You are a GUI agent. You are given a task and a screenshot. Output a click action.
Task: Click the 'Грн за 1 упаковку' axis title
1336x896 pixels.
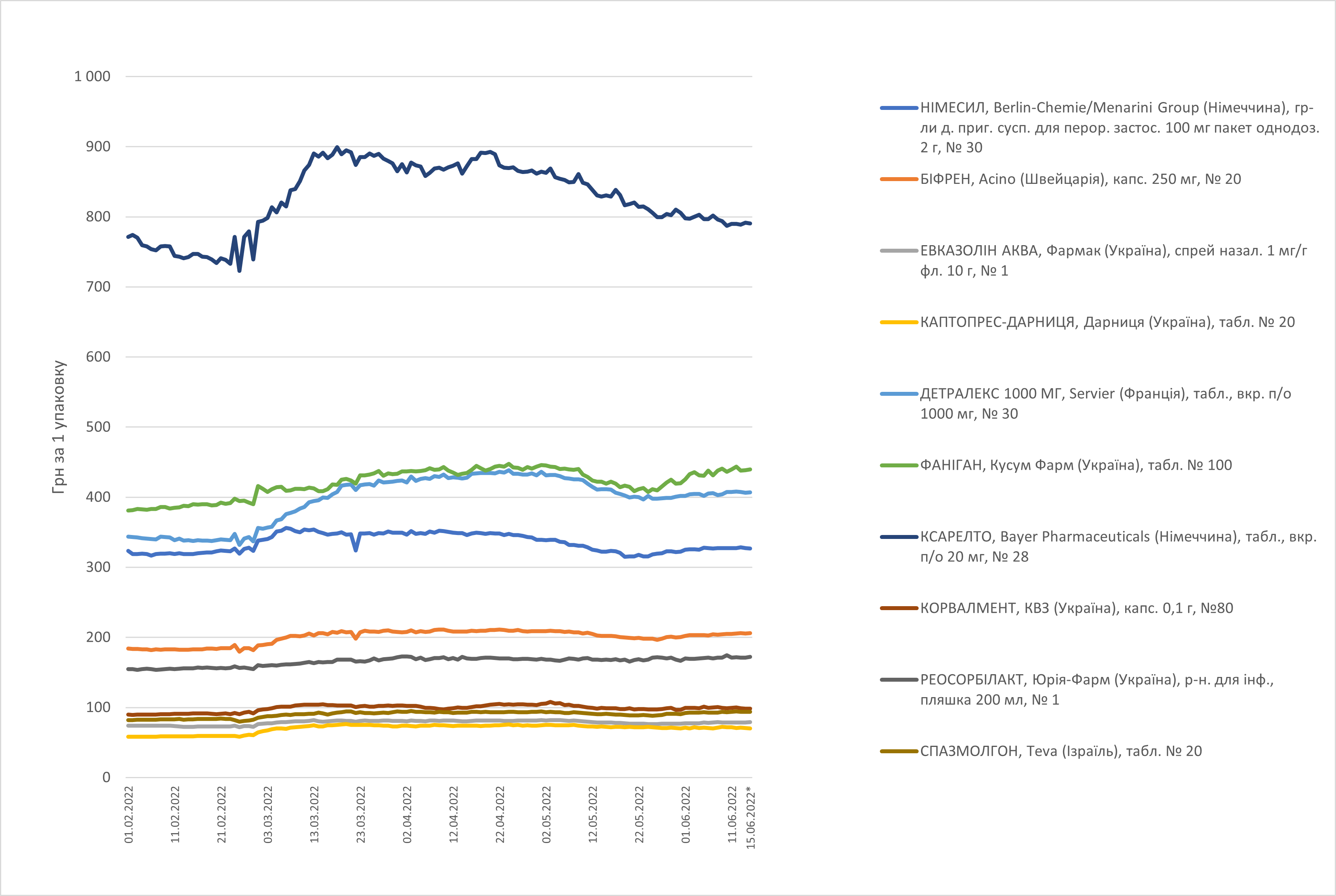click(59, 426)
